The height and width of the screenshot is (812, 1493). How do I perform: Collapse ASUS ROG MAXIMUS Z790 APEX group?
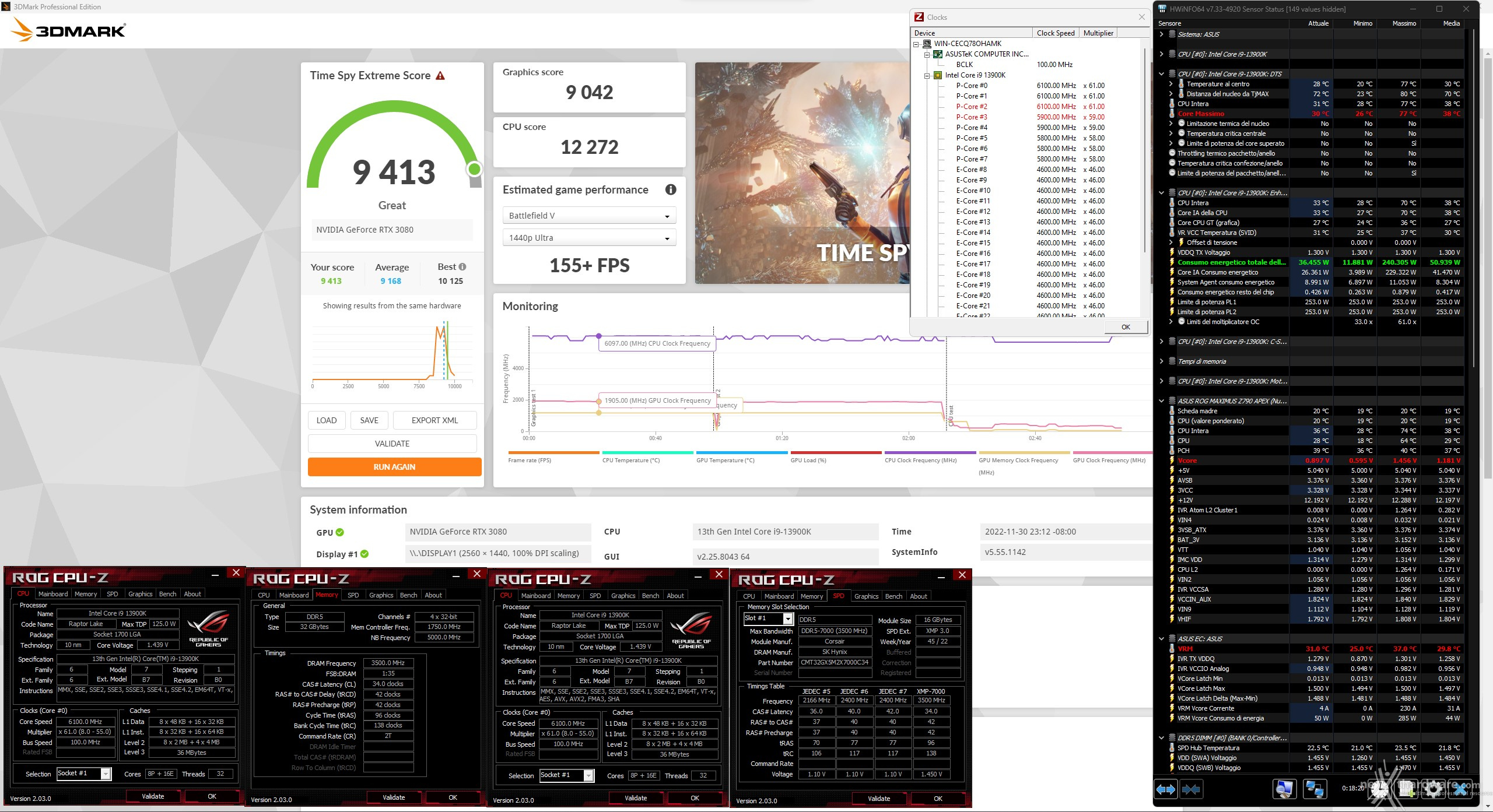(1161, 401)
